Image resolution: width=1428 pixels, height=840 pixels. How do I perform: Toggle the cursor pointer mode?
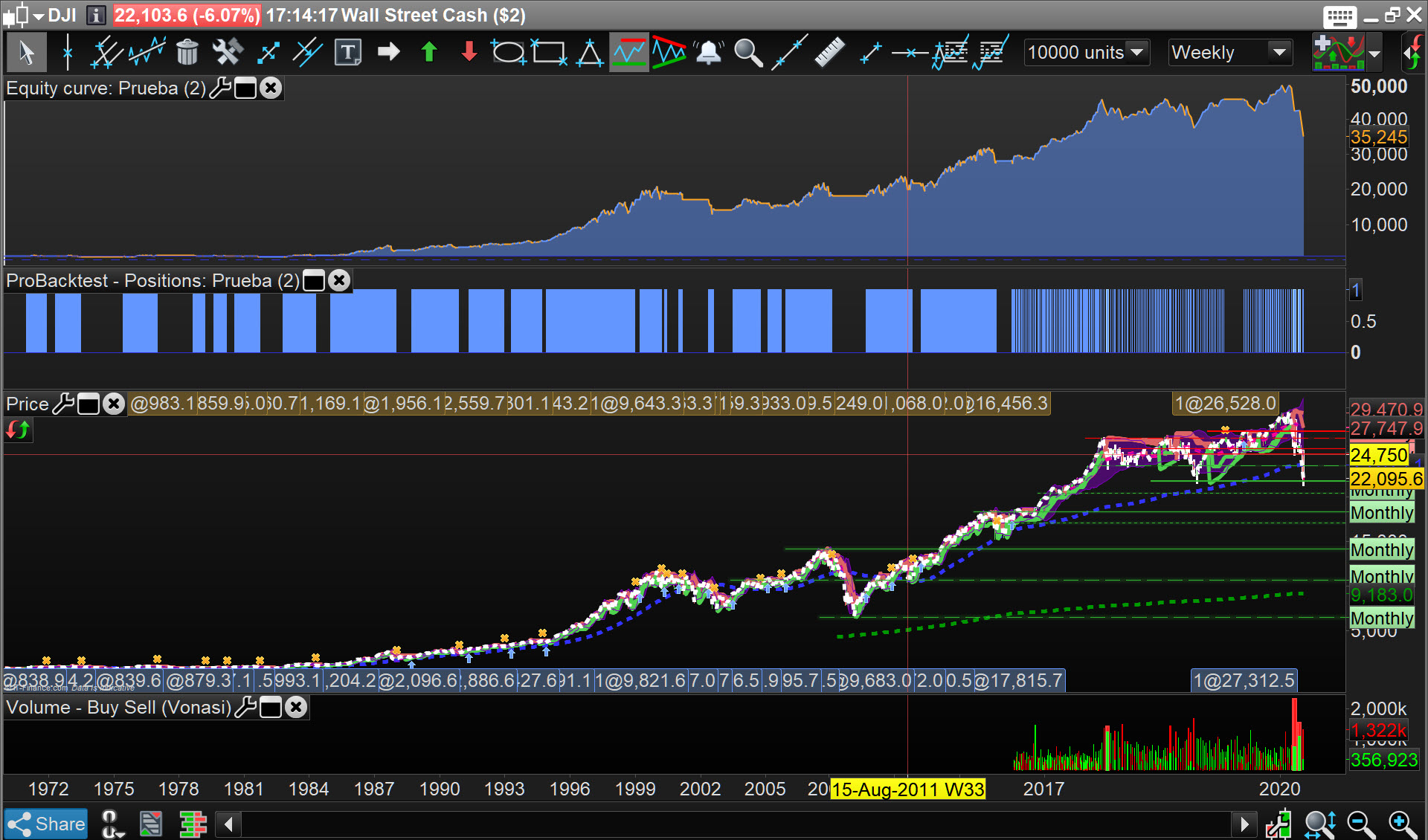click(x=27, y=52)
